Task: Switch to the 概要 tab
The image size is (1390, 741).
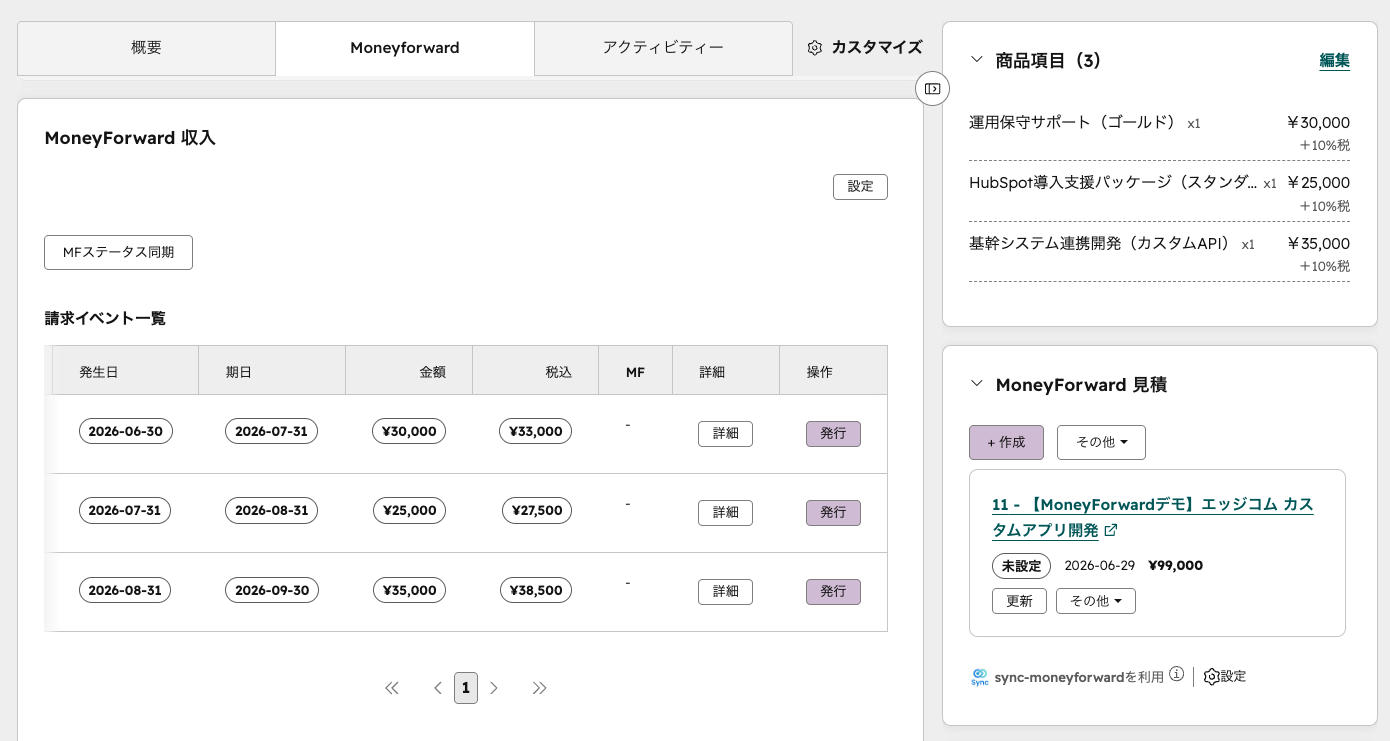Action: coord(146,48)
